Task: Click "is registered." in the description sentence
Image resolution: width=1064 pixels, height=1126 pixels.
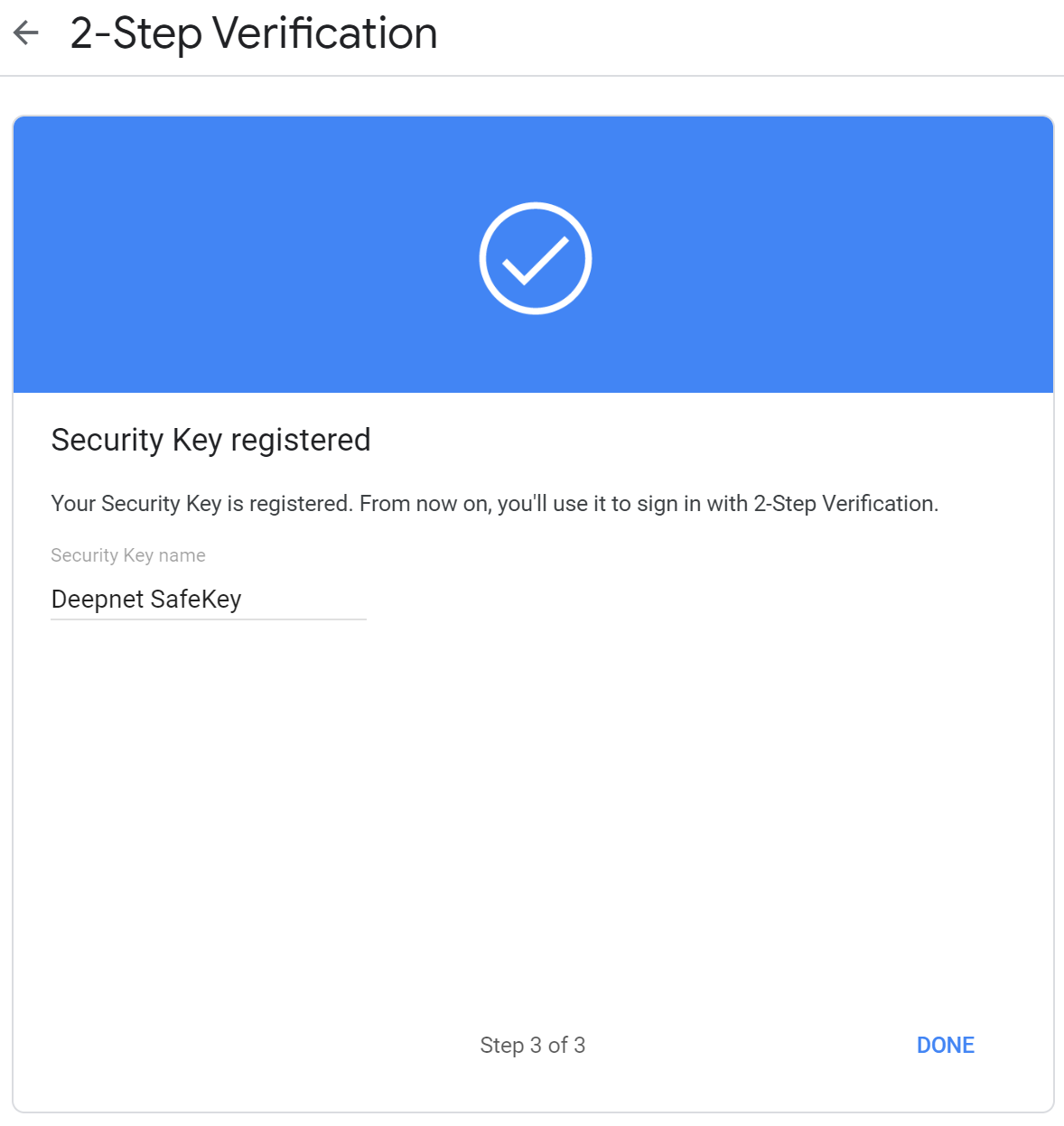Action: click(x=289, y=503)
